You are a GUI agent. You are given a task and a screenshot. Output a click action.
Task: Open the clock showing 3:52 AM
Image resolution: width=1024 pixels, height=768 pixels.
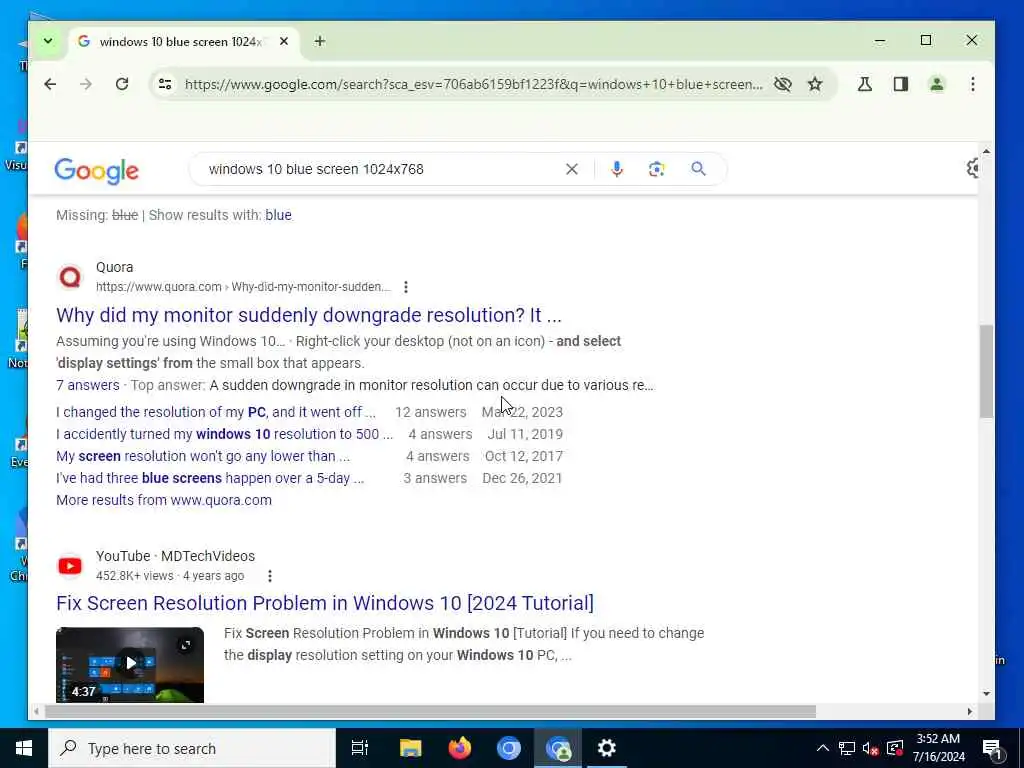(x=938, y=748)
